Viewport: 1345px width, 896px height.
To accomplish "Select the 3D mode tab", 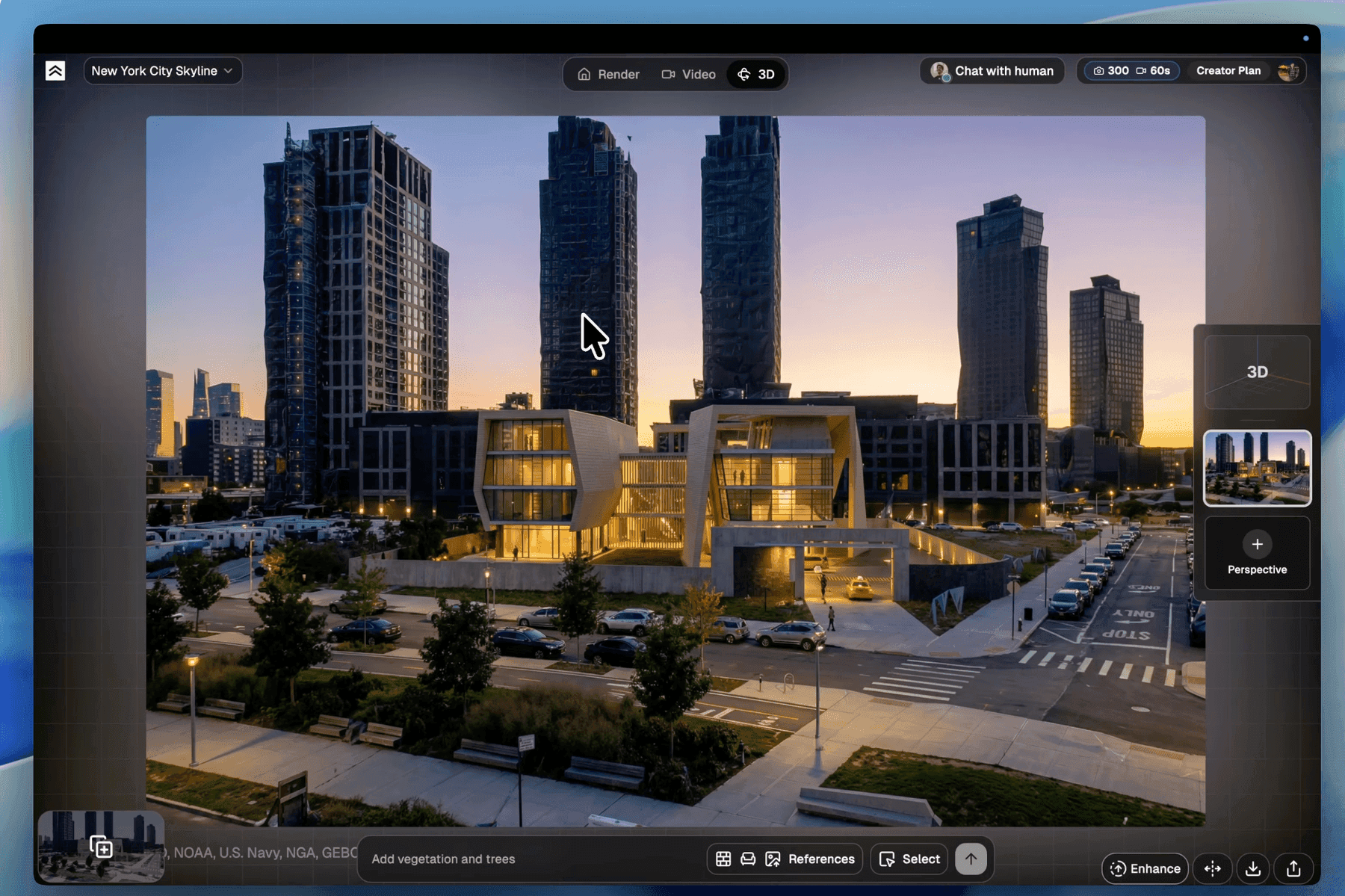I will (x=756, y=74).
